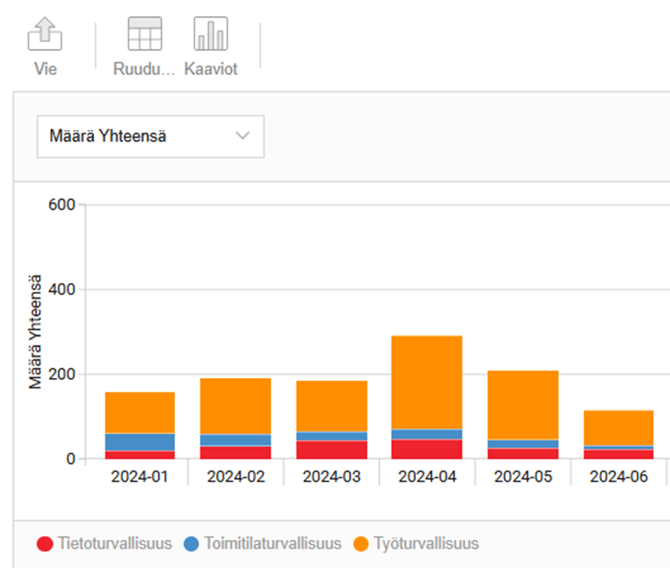Select the red bar segment for 2024-04

pos(427,448)
